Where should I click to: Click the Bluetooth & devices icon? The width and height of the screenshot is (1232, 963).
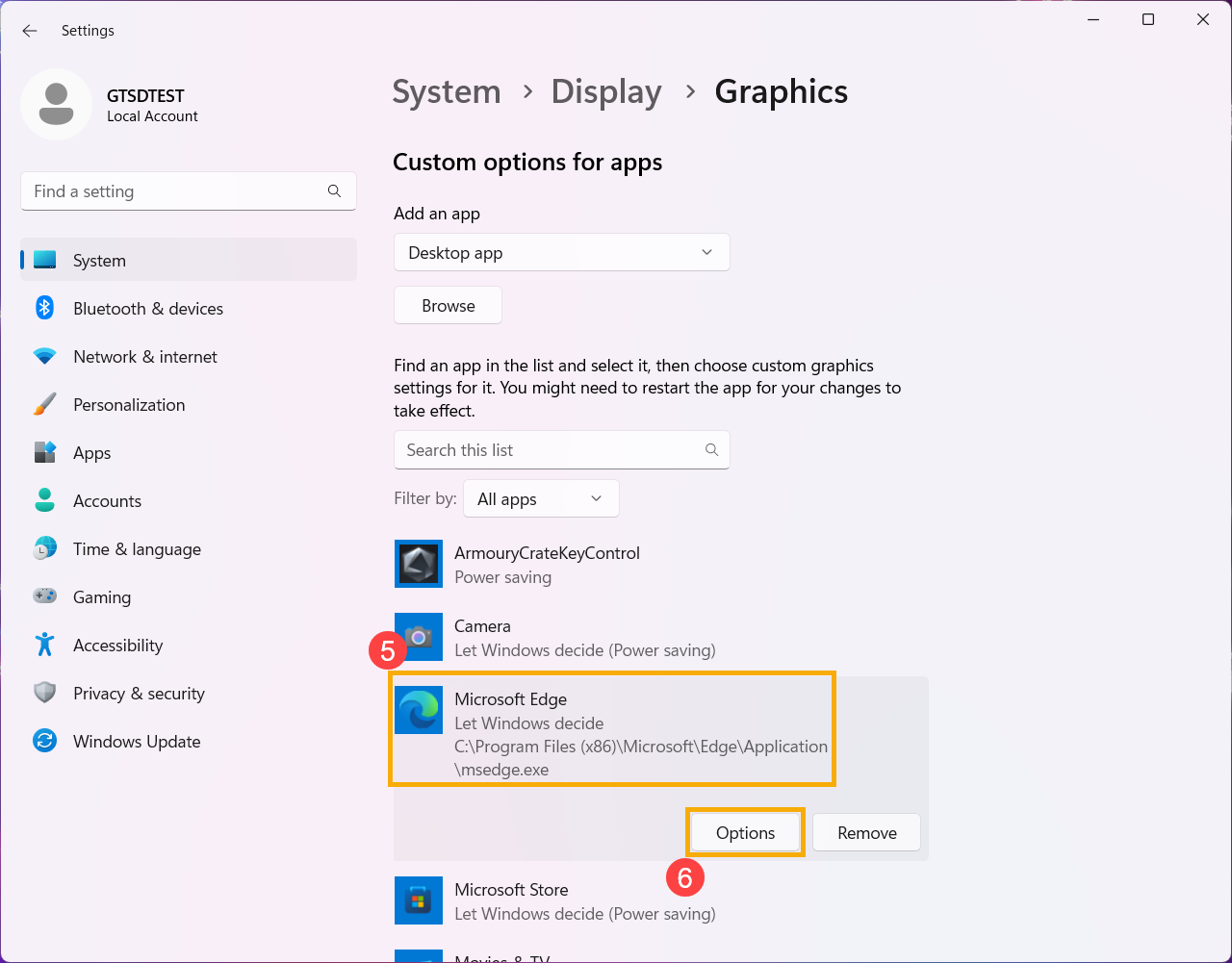44,309
